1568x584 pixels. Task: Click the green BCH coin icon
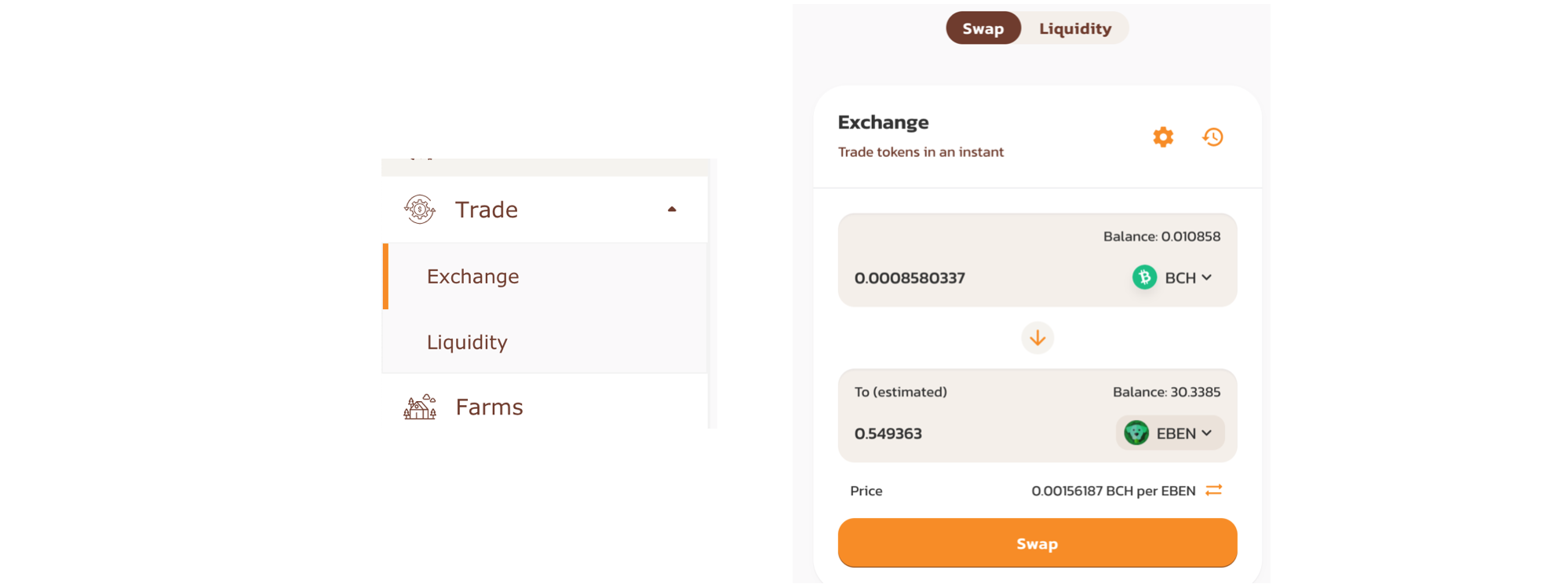click(x=1144, y=277)
